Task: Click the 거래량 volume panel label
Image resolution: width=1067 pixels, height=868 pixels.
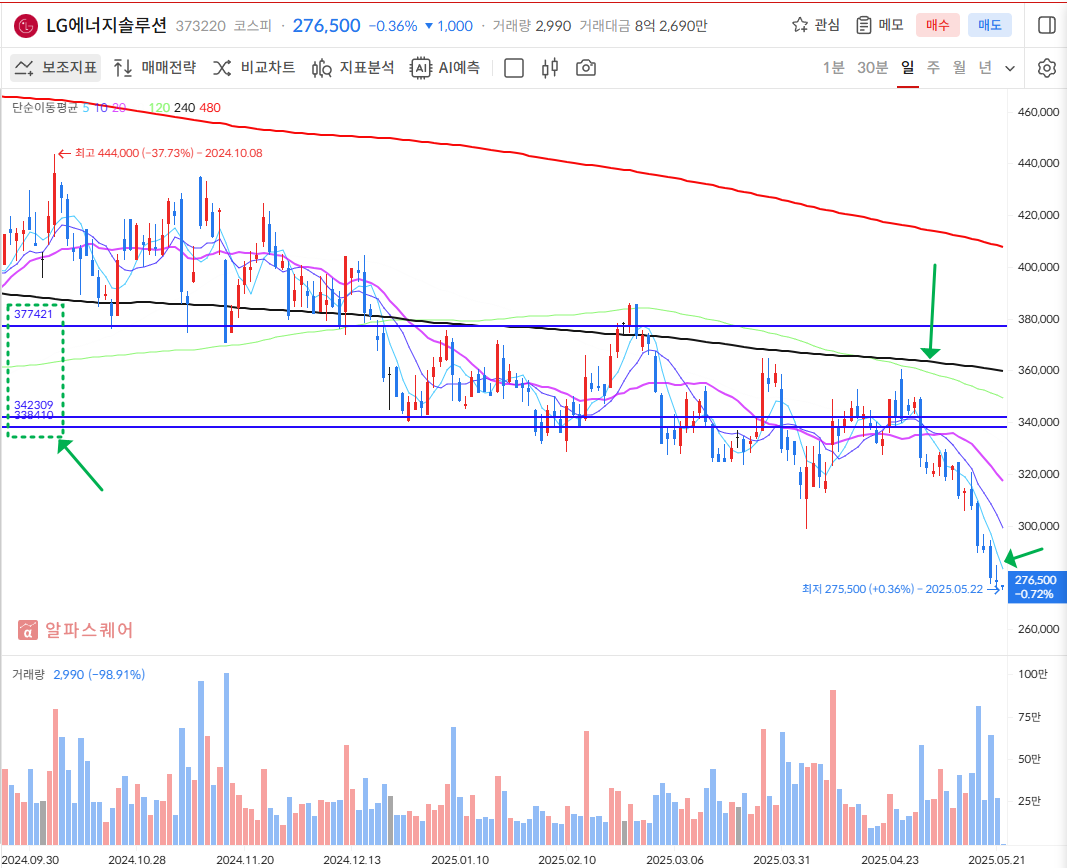Action: tap(28, 674)
